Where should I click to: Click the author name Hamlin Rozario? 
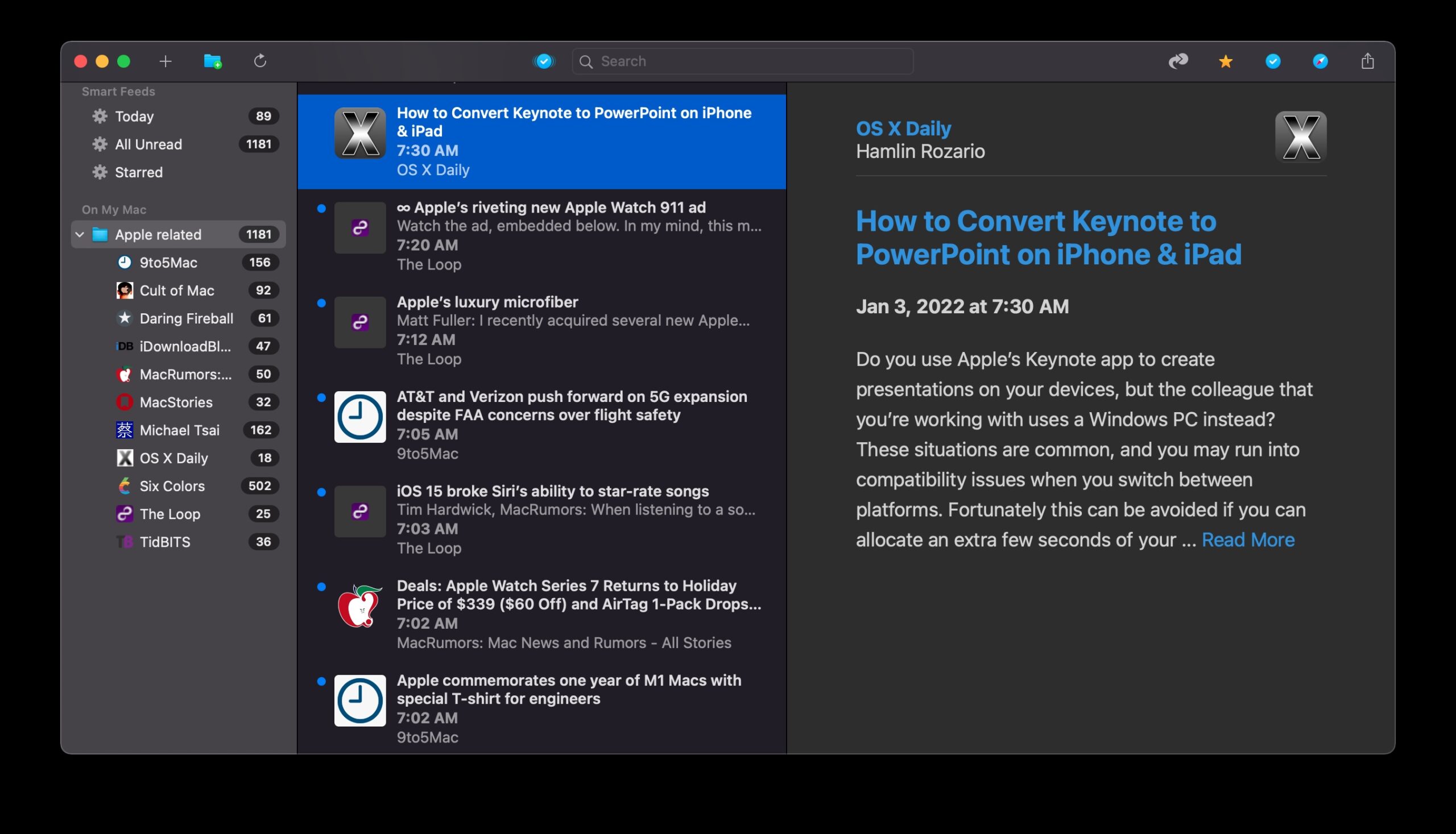tap(920, 152)
